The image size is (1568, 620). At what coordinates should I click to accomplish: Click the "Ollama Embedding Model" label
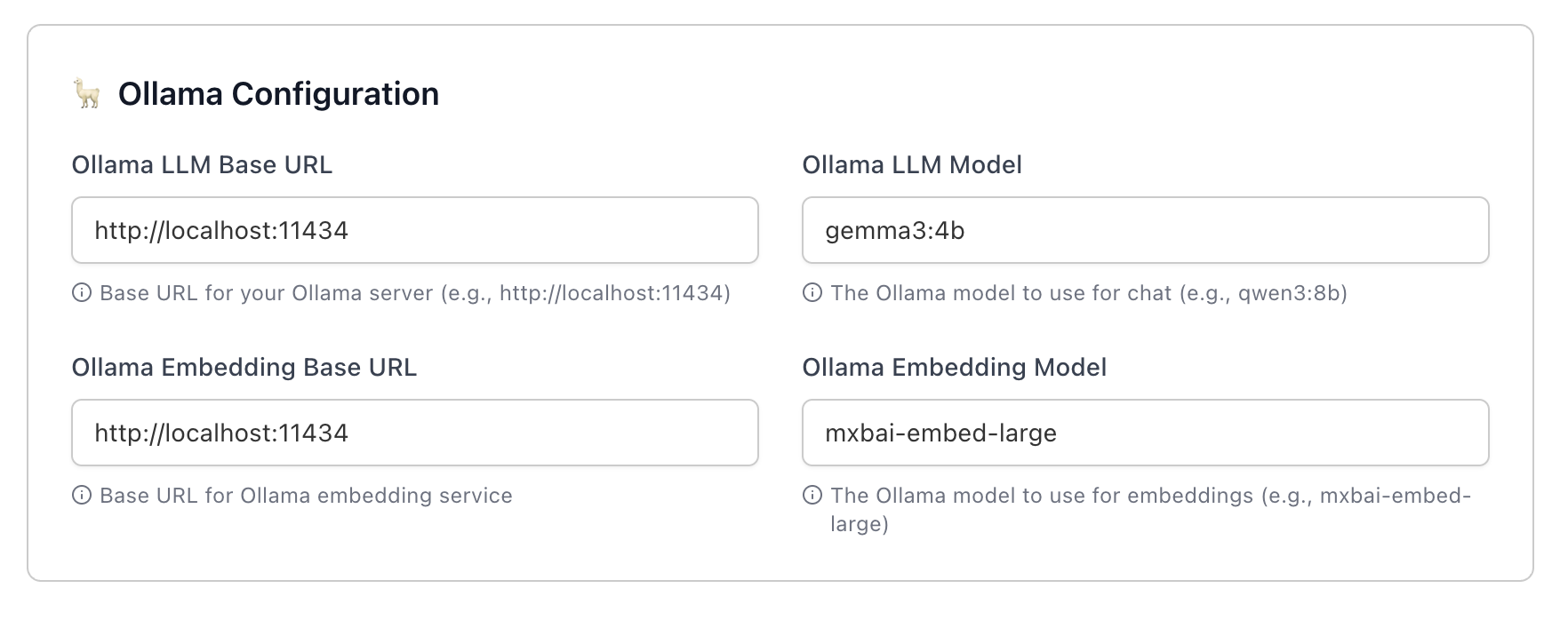click(955, 368)
